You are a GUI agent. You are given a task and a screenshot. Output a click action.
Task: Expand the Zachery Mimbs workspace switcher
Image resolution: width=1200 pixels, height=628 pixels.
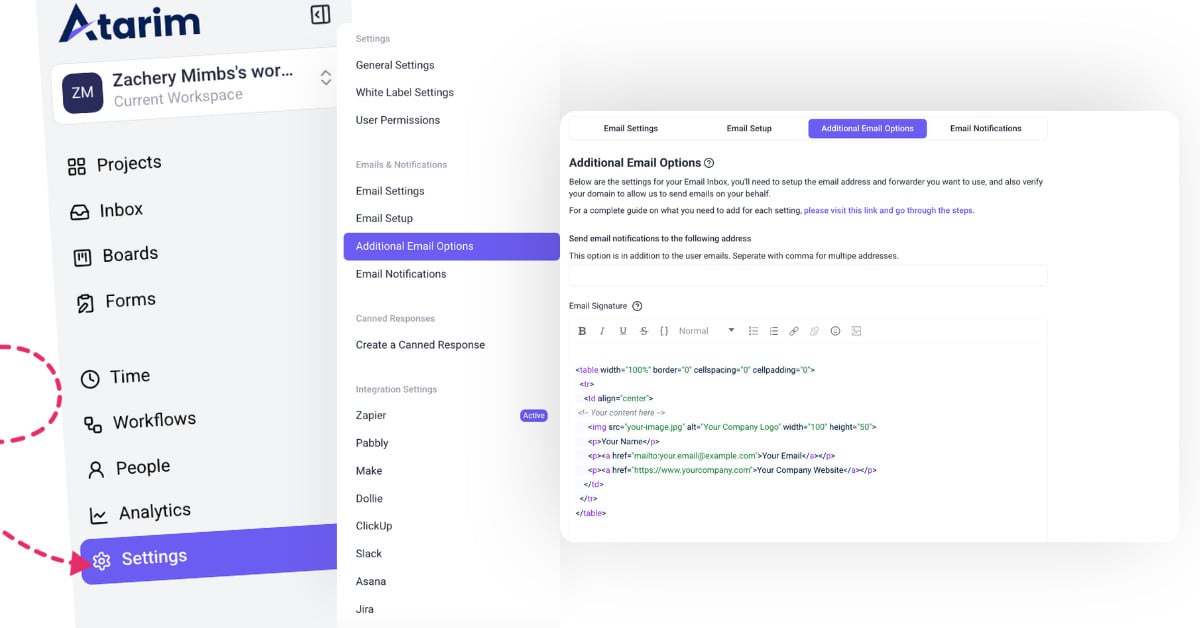(x=325, y=77)
